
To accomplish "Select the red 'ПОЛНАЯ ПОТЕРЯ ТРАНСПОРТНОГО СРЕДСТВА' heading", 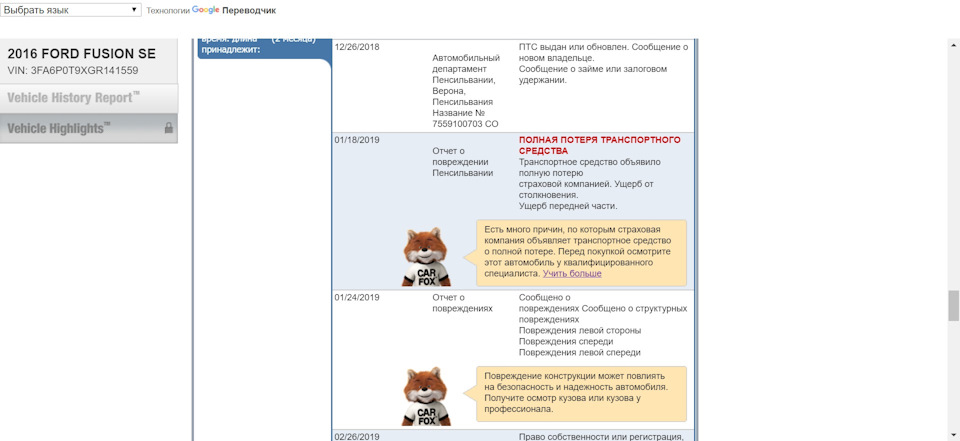I will click(599, 145).
